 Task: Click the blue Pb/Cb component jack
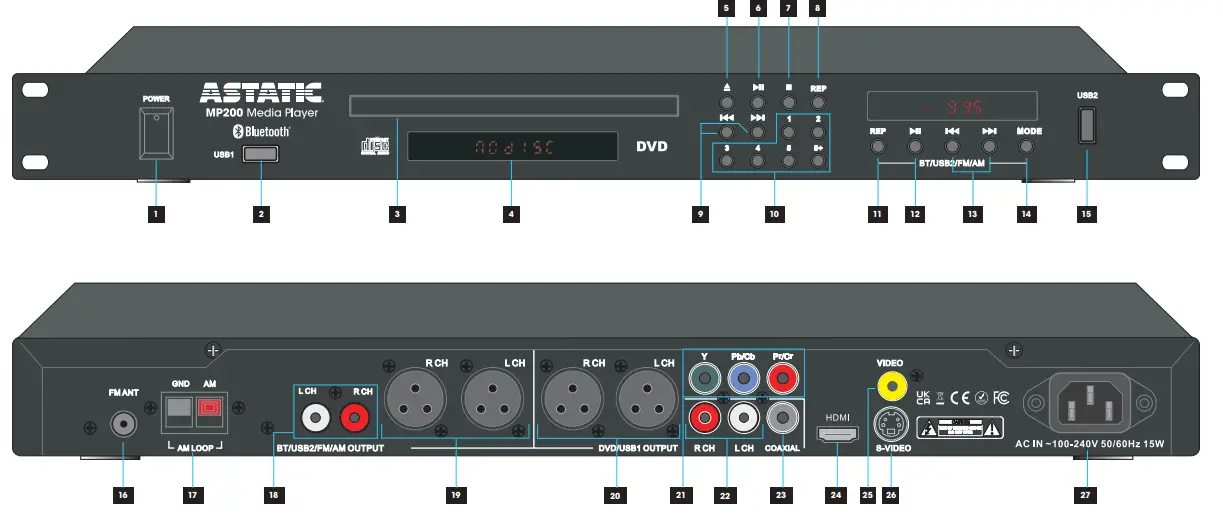pos(743,378)
